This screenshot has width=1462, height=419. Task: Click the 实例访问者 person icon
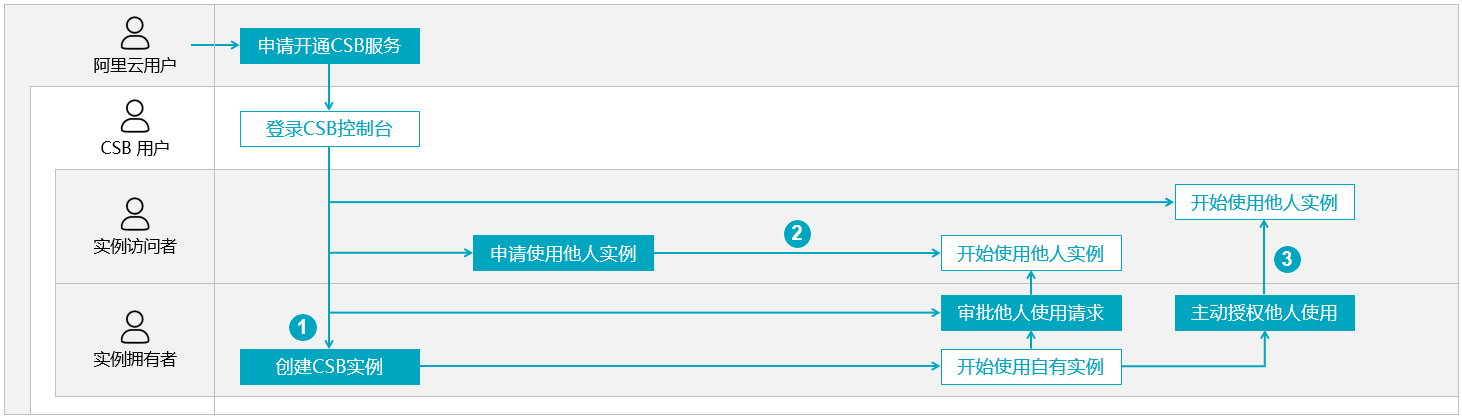tap(134, 214)
